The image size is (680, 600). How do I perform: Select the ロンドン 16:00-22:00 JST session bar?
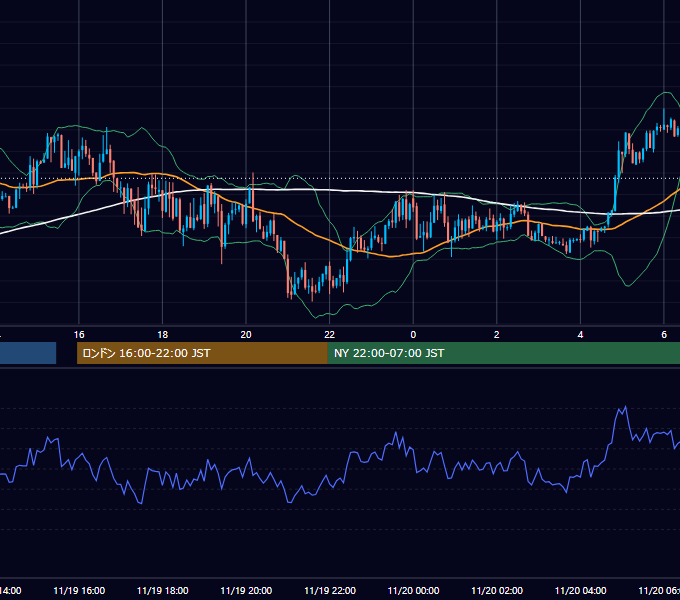202,353
